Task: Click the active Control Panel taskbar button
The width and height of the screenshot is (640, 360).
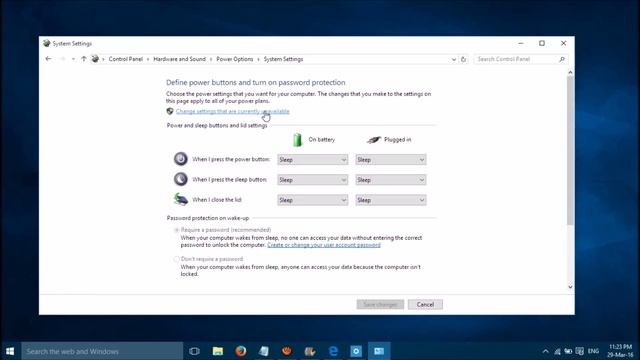Action: pos(379,351)
